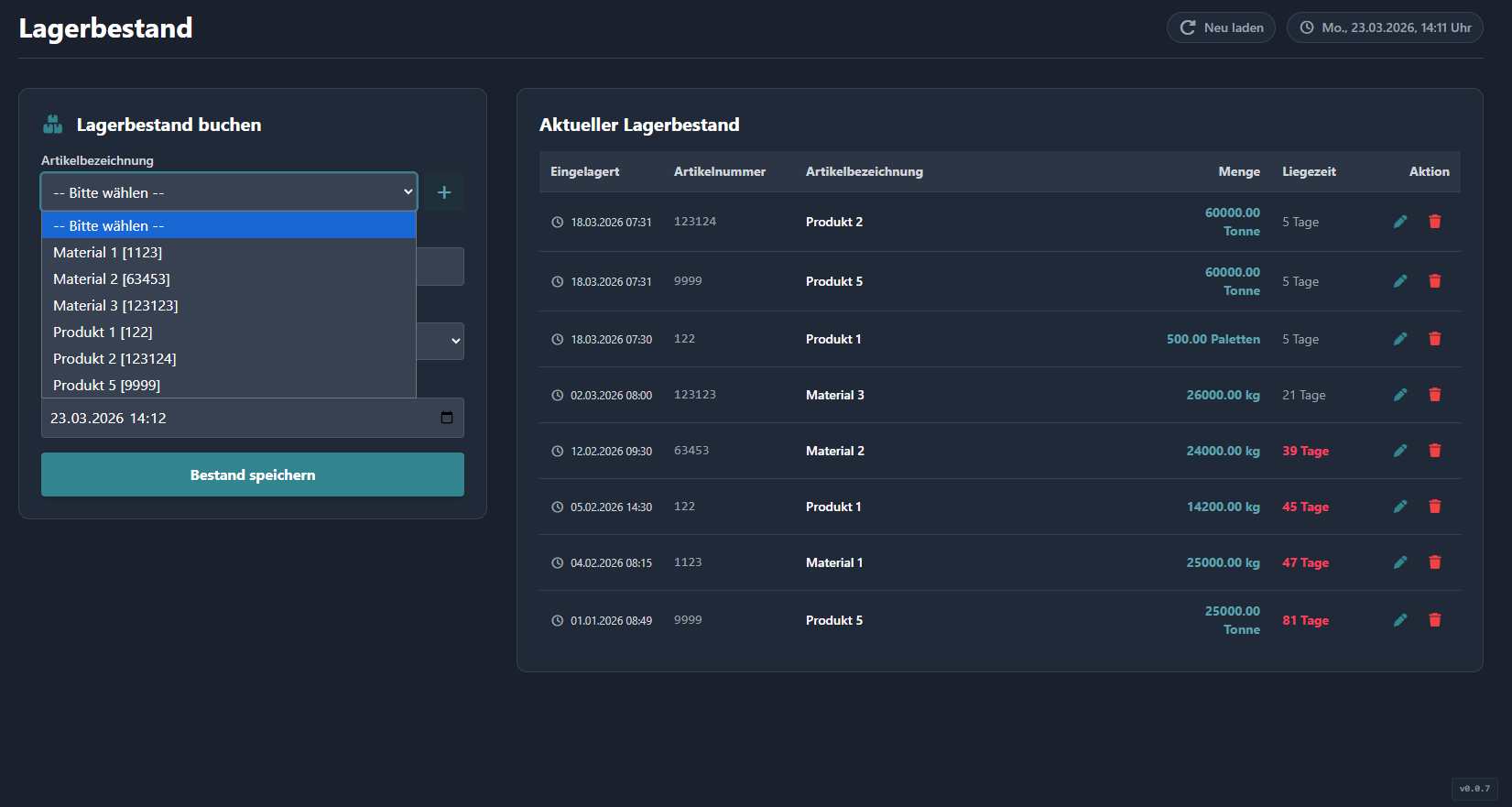Image resolution: width=1512 pixels, height=807 pixels.
Task: Edit the Material 3 row with pencil icon
Action: point(1399,395)
